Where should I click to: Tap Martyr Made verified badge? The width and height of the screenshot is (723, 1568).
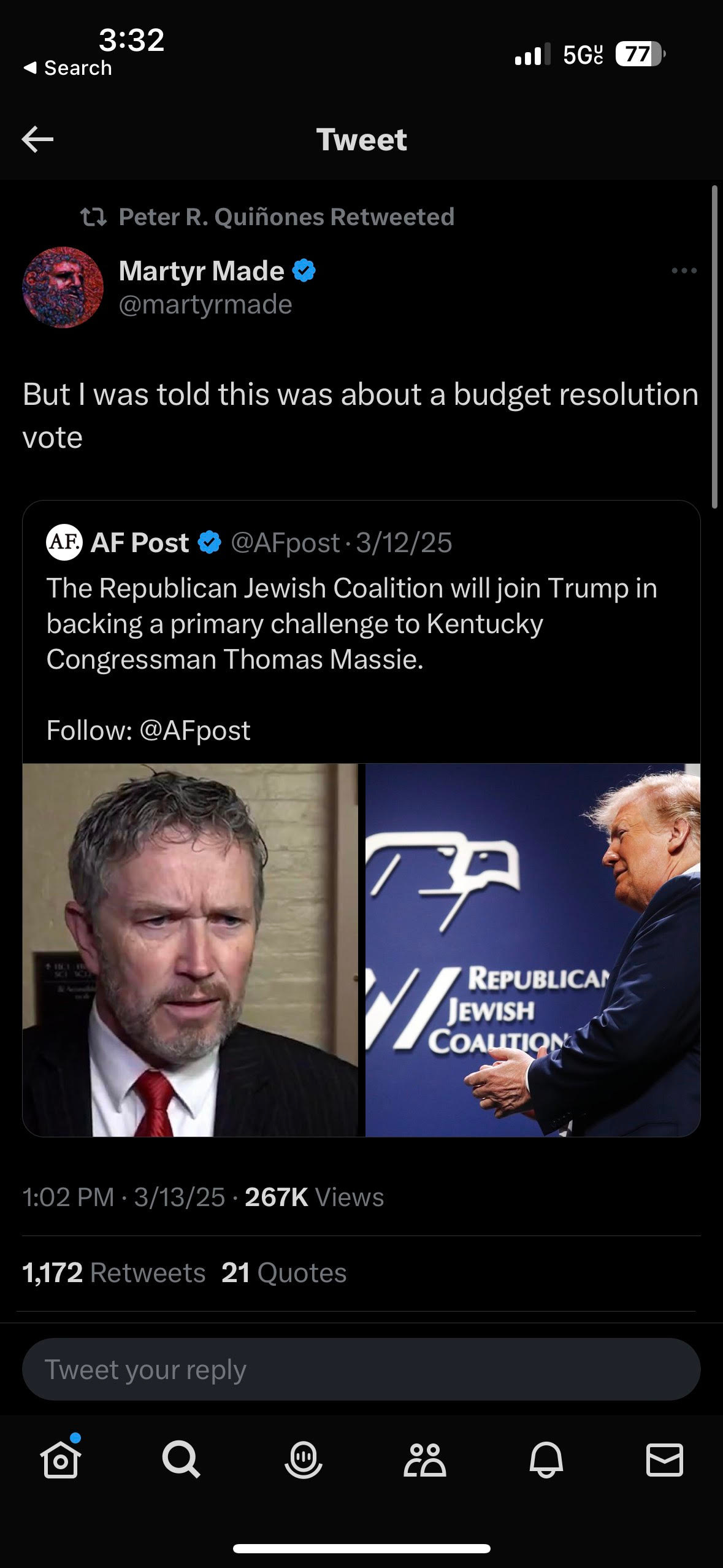pos(304,271)
